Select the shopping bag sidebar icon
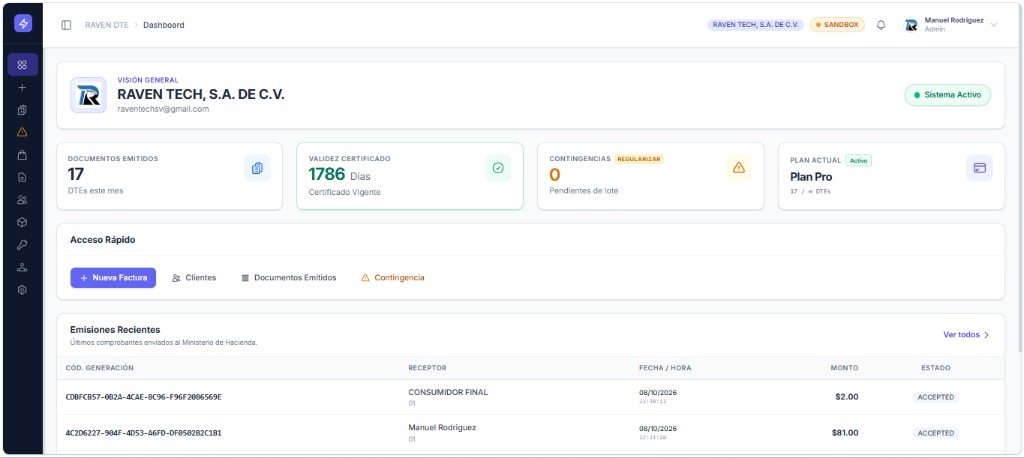 (x=22, y=155)
